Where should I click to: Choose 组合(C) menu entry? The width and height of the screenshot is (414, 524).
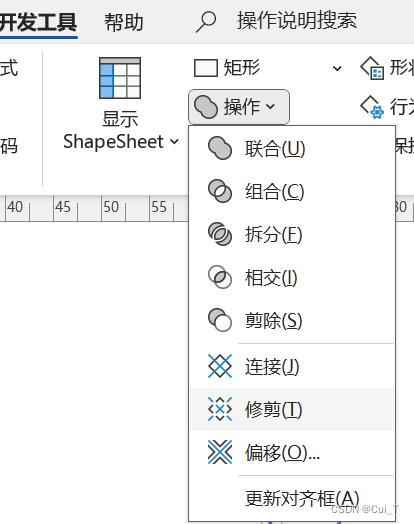pyautogui.click(x=292, y=191)
